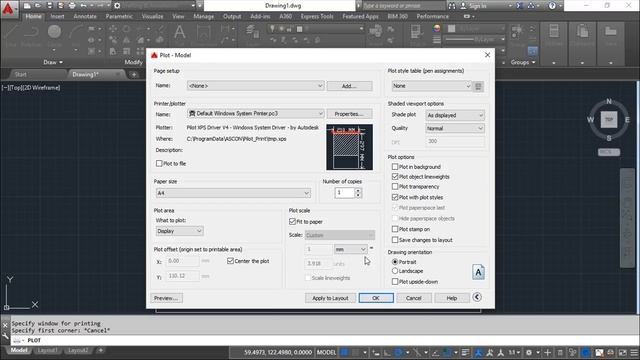This screenshot has width=640, height=360.
Task: Open the AutoCAD application menu logo
Action: tap(8, 9)
